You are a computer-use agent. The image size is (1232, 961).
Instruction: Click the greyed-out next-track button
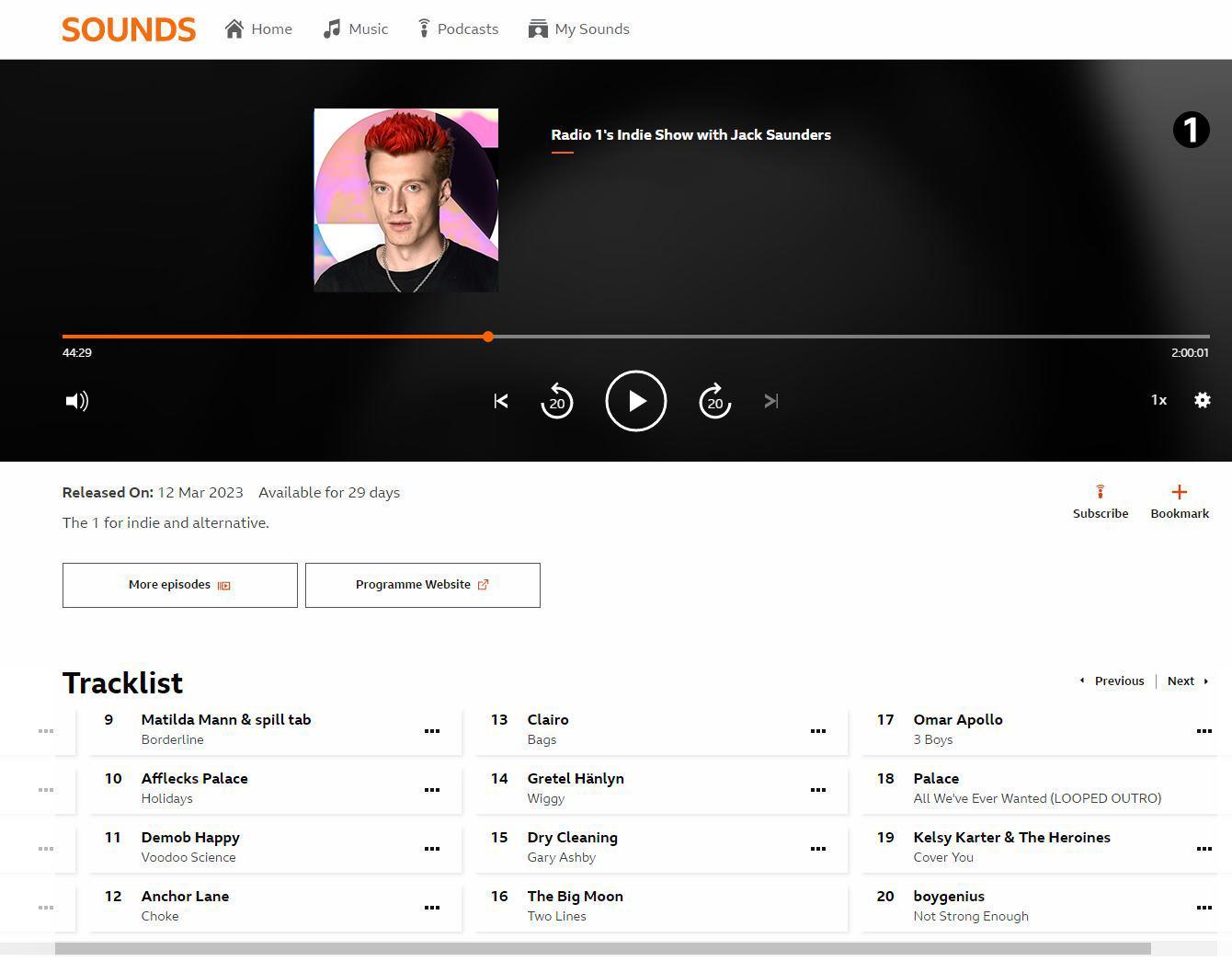click(771, 401)
